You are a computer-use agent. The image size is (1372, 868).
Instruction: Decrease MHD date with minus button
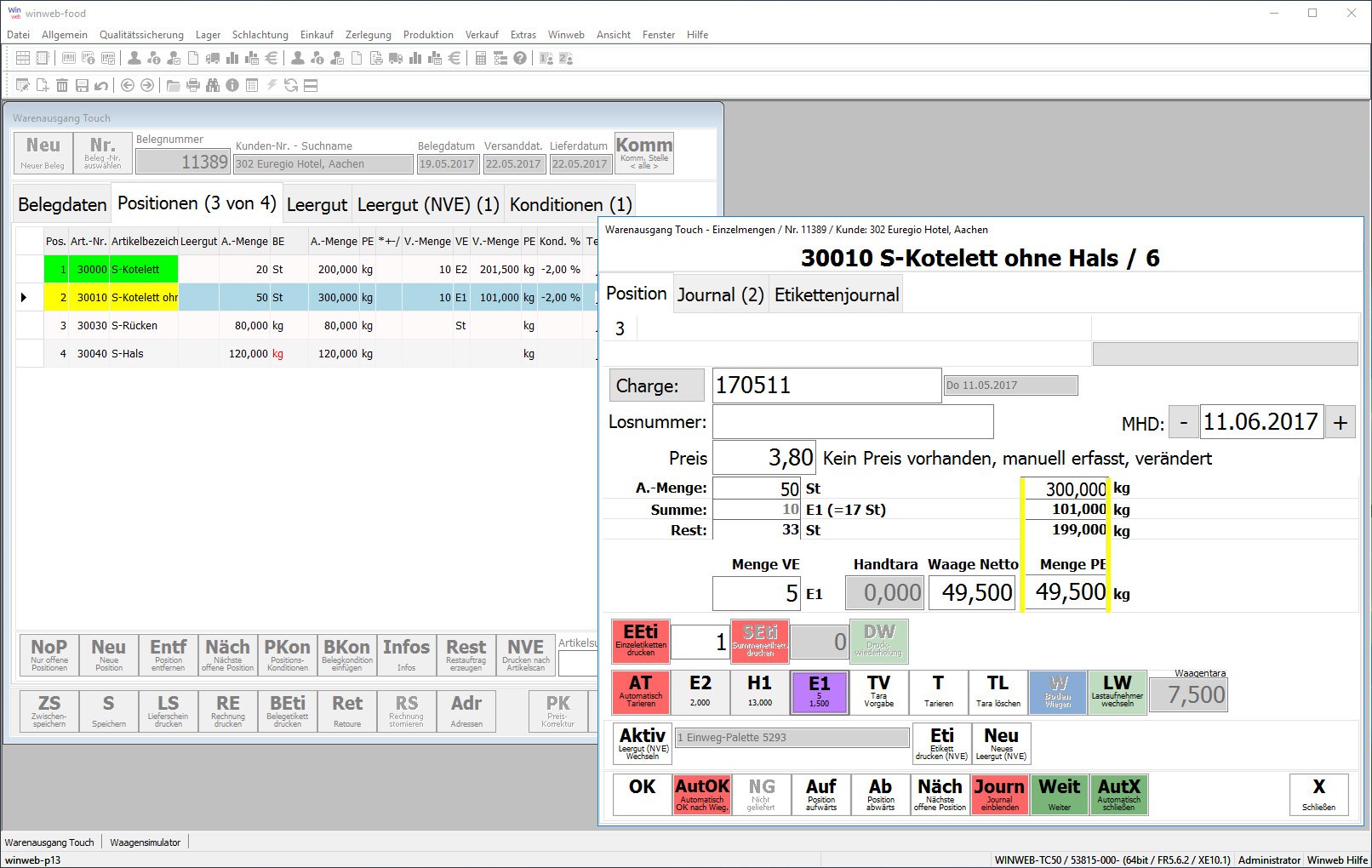tap(1183, 422)
